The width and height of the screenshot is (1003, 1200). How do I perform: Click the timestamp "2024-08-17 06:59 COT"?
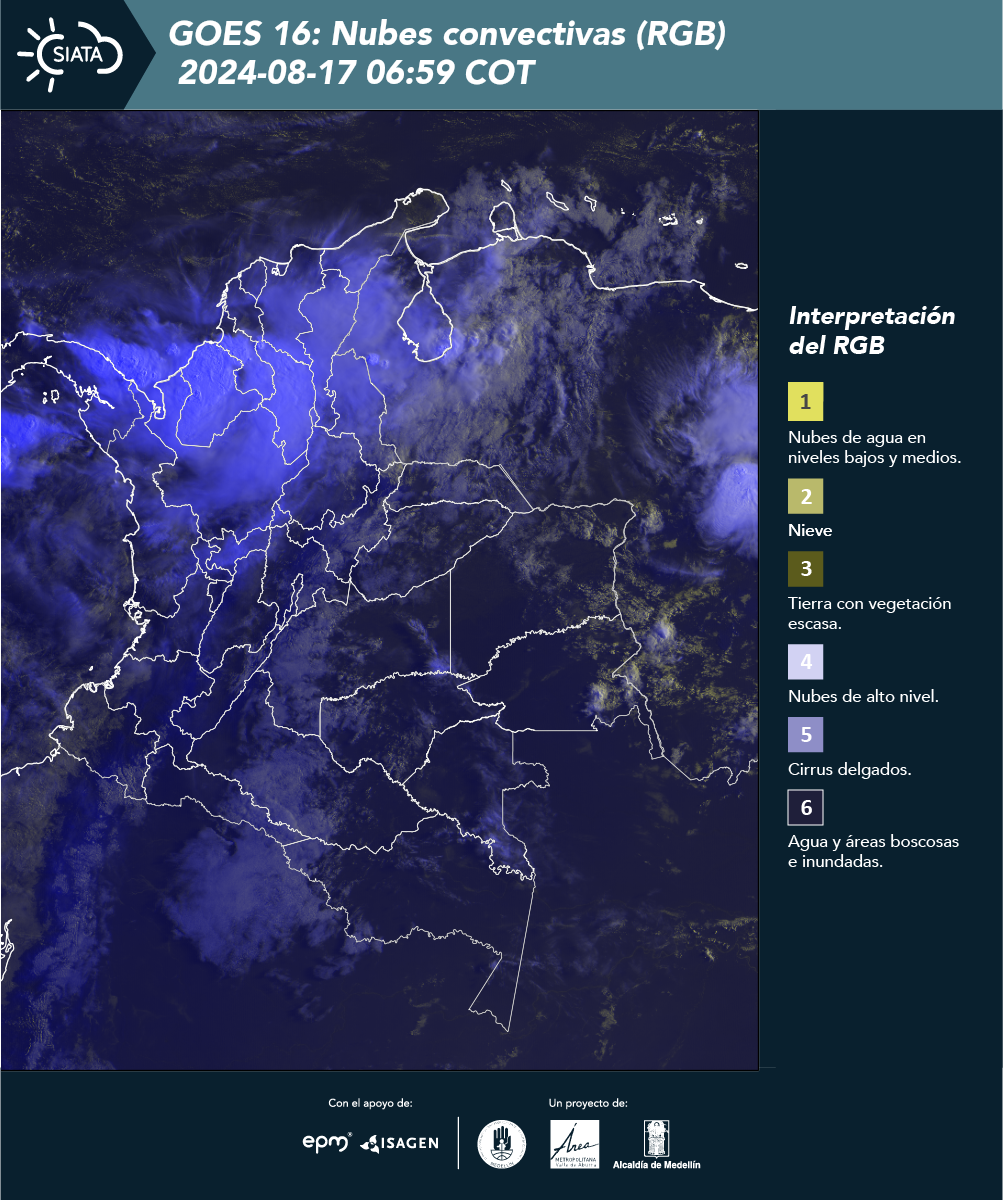point(356,73)
